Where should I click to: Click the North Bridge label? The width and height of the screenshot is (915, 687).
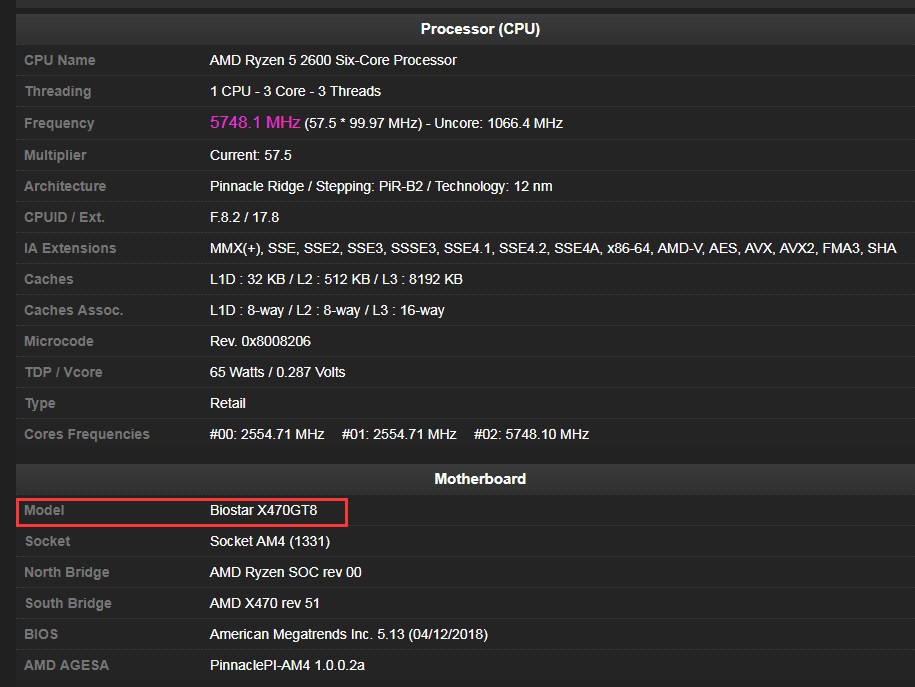(67, 572)
